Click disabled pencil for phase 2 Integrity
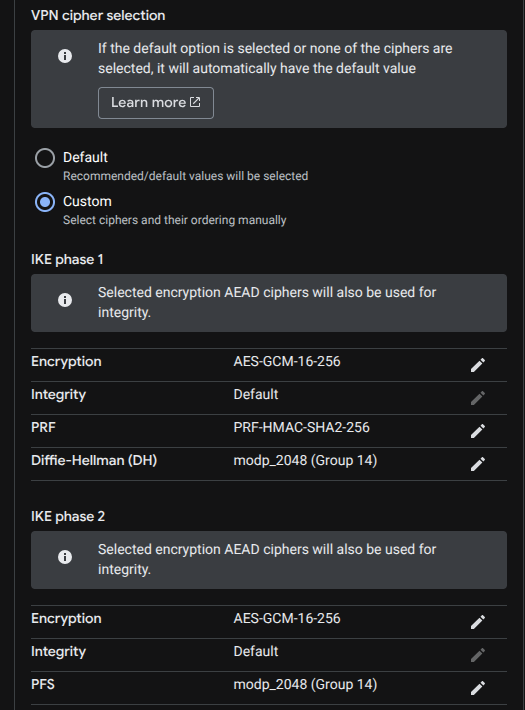 pyautogui.click(x=478, y=655)
